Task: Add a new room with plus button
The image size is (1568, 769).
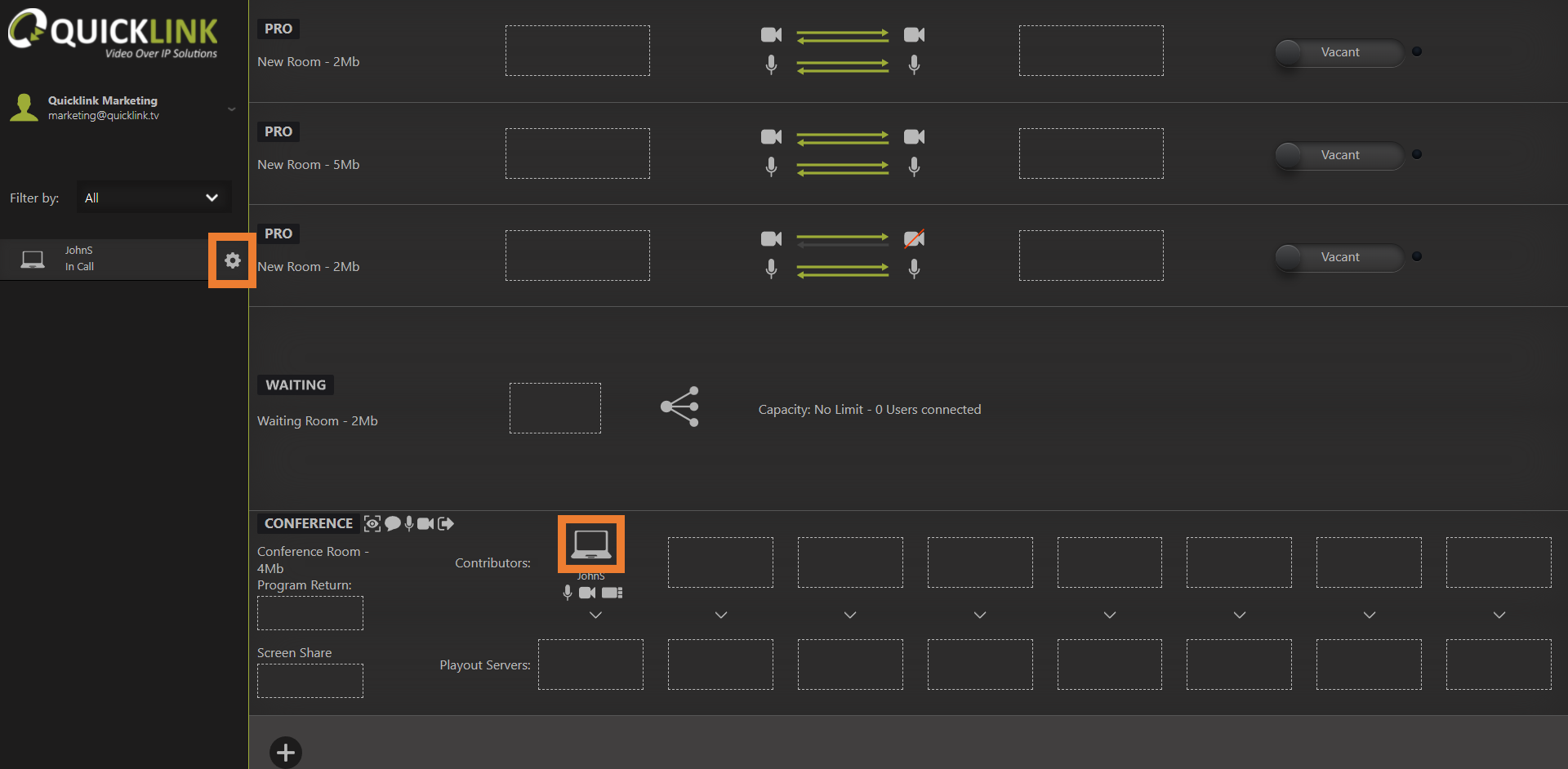Action: 286,752
